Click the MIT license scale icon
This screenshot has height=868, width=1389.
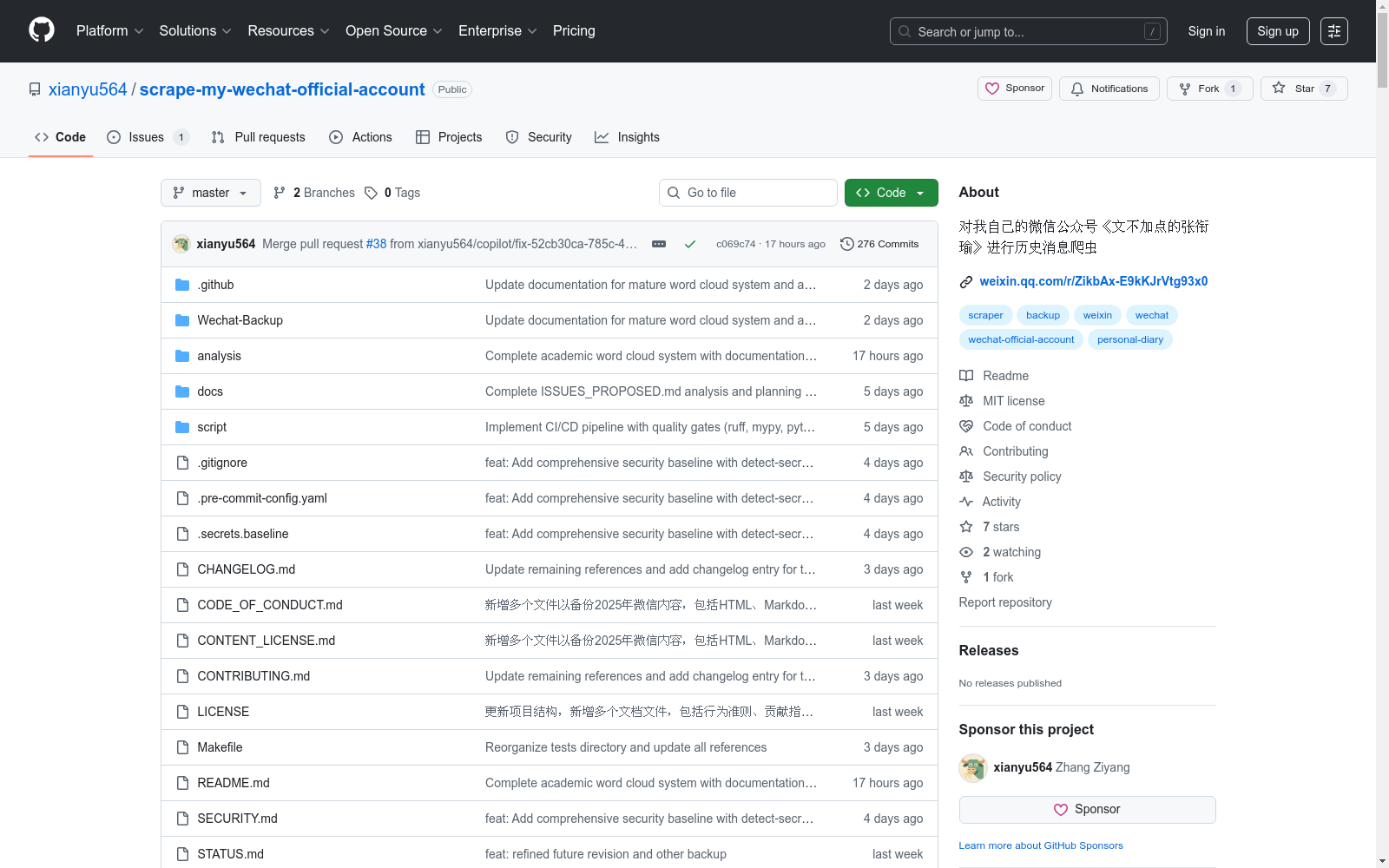click(x=966, y=401)
